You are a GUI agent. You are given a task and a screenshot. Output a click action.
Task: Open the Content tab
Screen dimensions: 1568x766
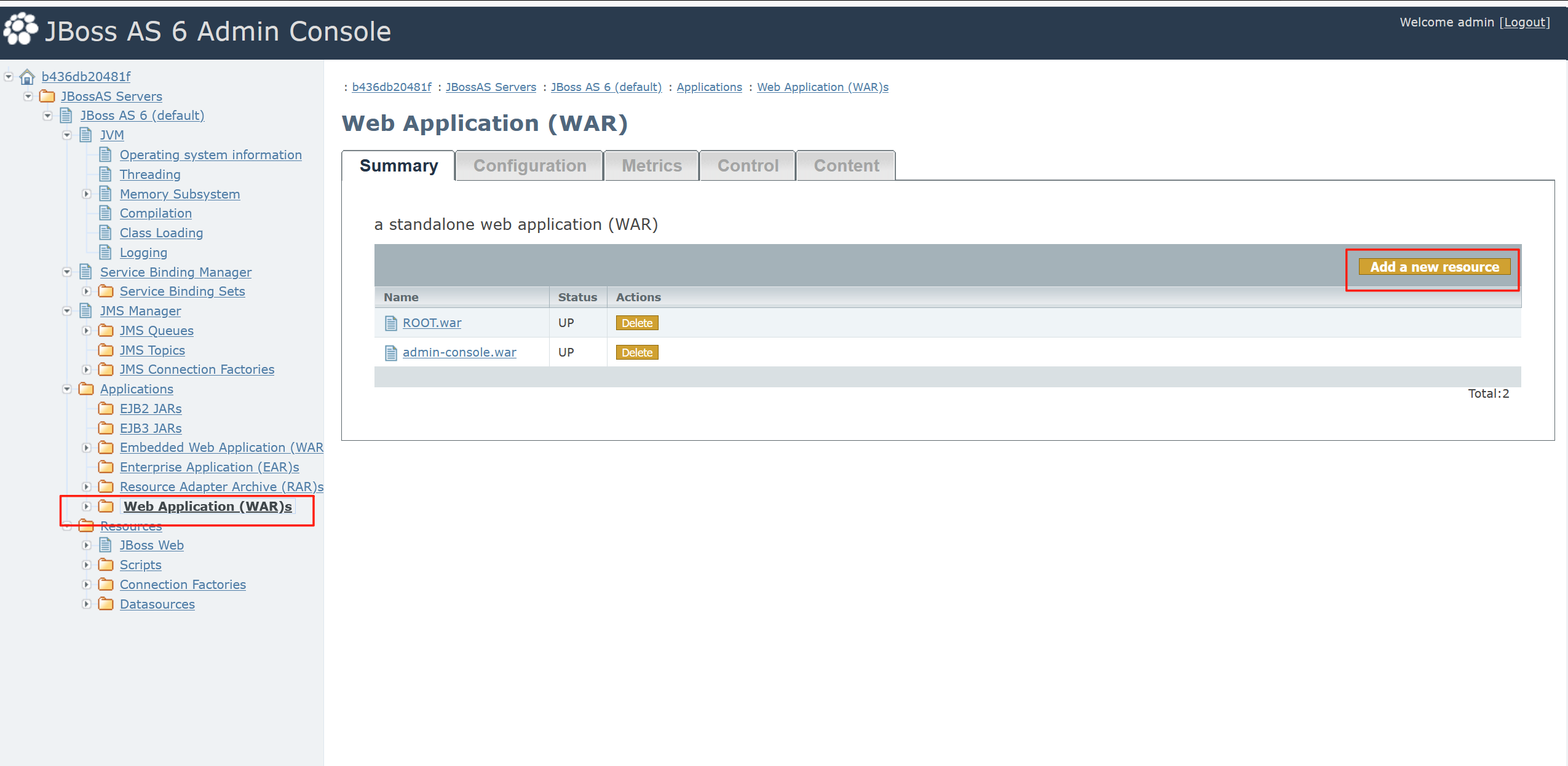point(846,165)
